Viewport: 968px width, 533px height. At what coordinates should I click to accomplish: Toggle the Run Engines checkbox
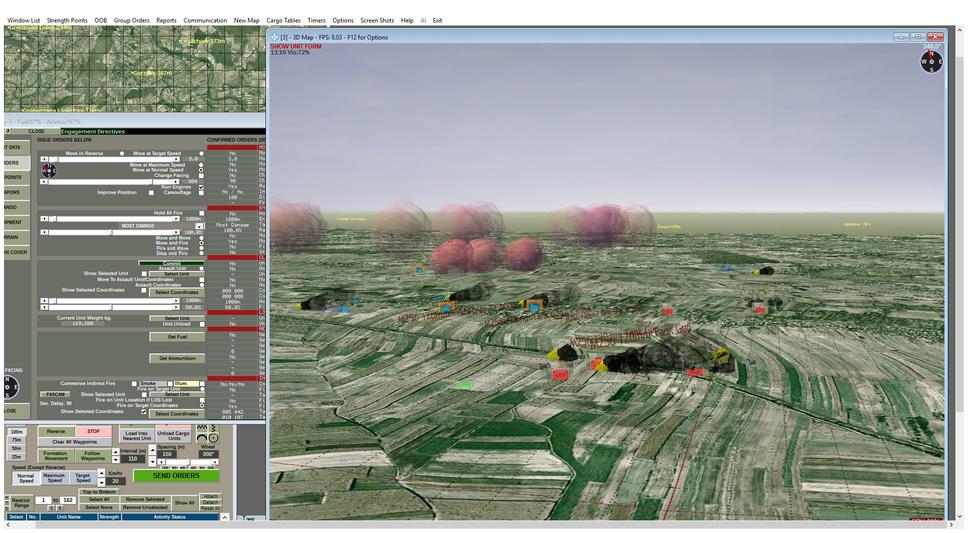201,187
